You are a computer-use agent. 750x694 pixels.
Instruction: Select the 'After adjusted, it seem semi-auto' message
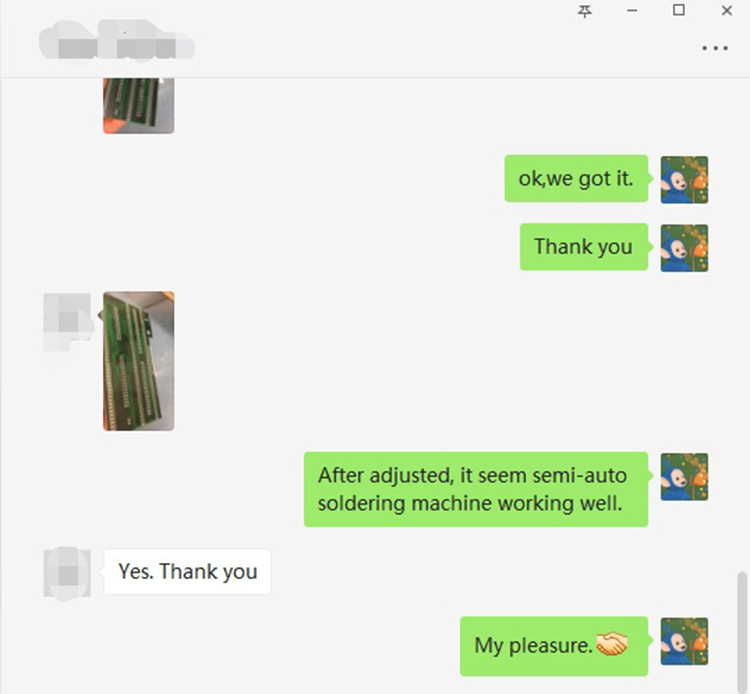pos(476,489)
